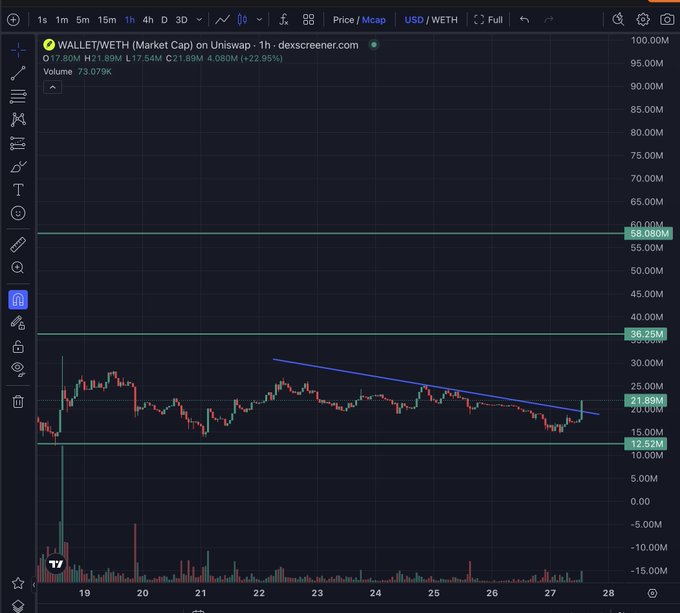The image size is (680, 613).
Task: Select USD denomination
Action: click(x=414, y=20)
